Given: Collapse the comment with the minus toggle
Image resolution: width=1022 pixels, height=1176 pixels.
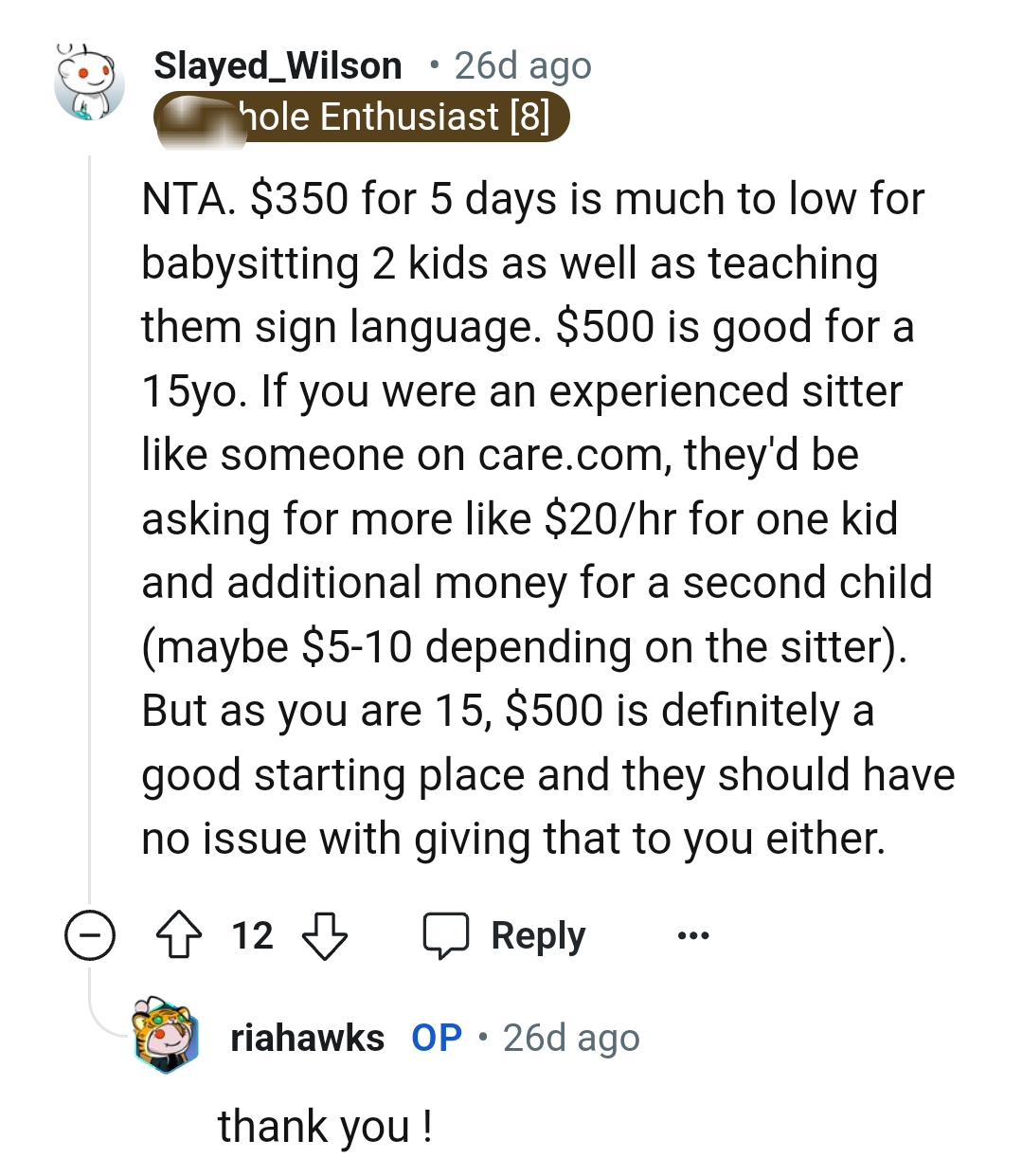Looking at the screenshot, I should tap(89, 936).
